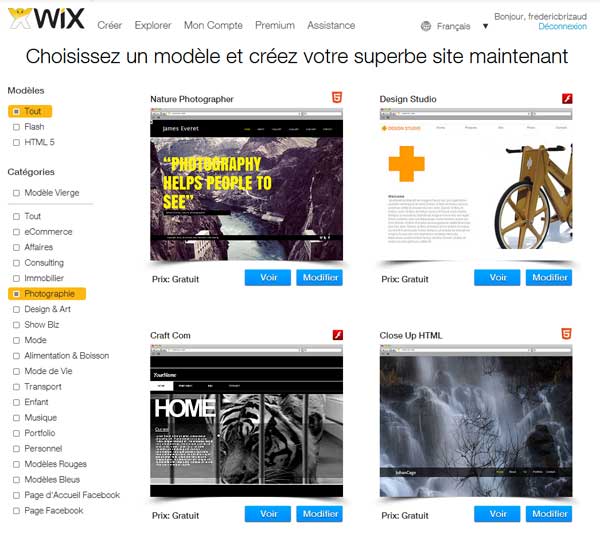Select the eCommerce category checkbox
Viewport: 600px width, 537px height.
(16, 232)
